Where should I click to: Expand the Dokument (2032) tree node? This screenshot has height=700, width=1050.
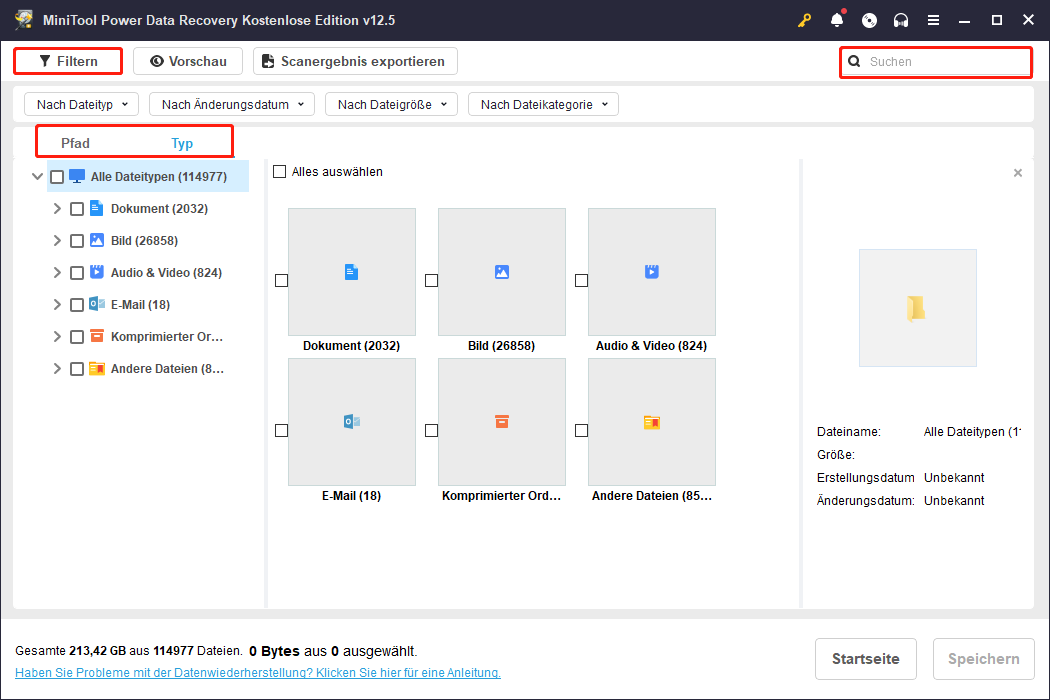point(57,209)
